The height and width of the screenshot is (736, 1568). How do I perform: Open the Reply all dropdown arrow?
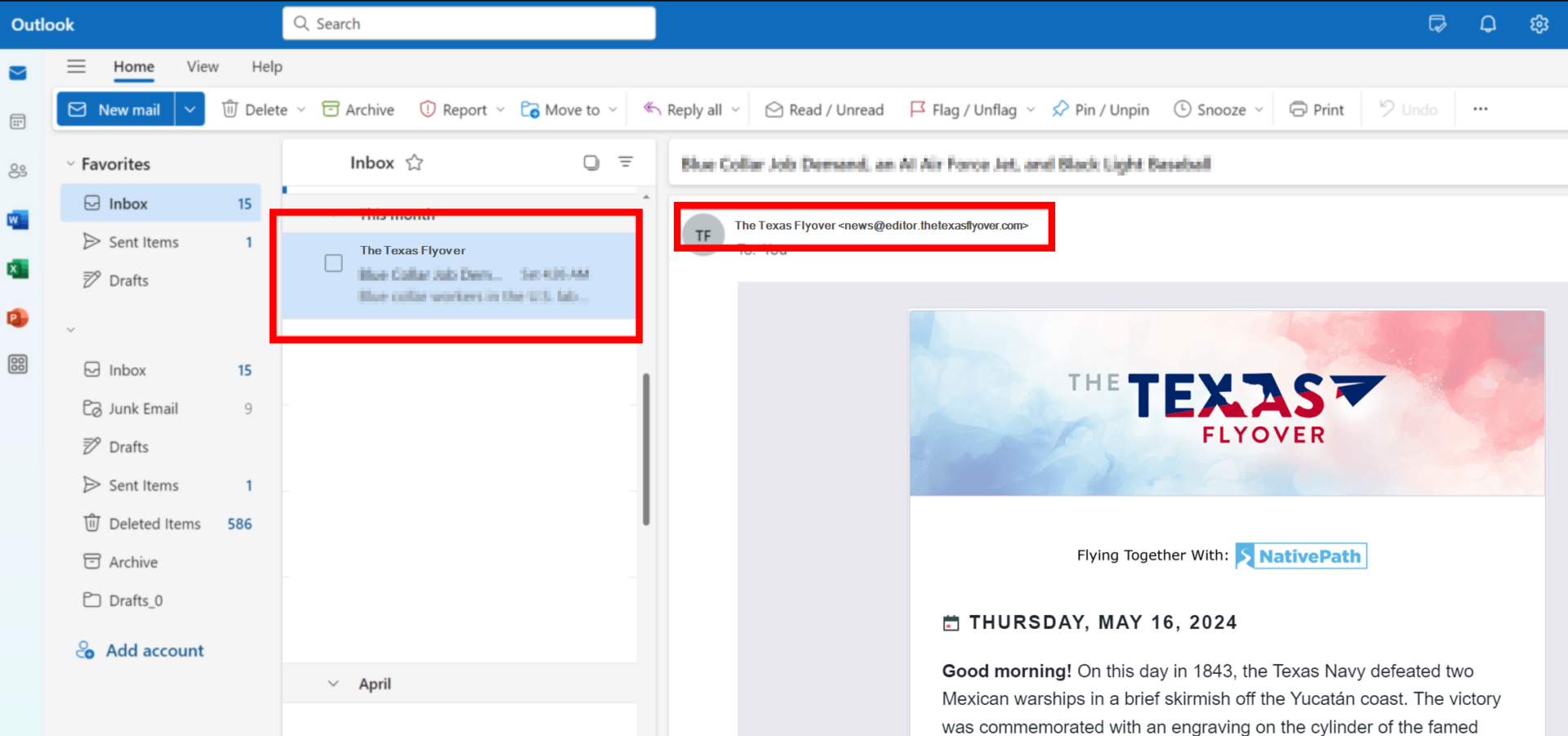[736, 109]
